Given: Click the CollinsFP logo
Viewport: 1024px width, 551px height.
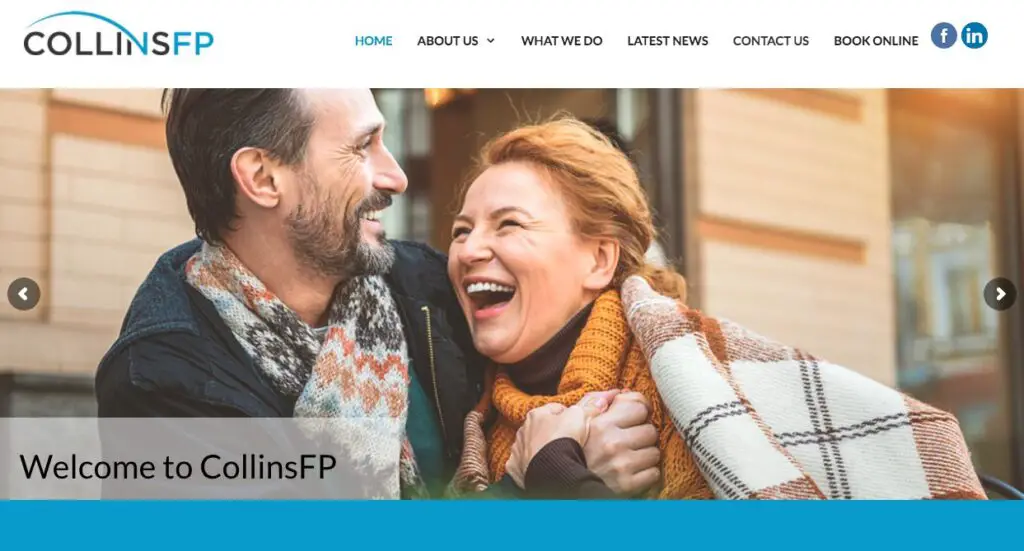Looking at the screenshot, I should pos(118,35).
